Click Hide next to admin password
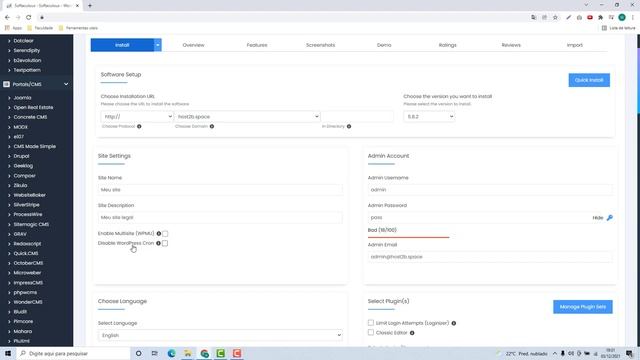Viewport: 640px width, 360px height. click(x=598, y=218)
